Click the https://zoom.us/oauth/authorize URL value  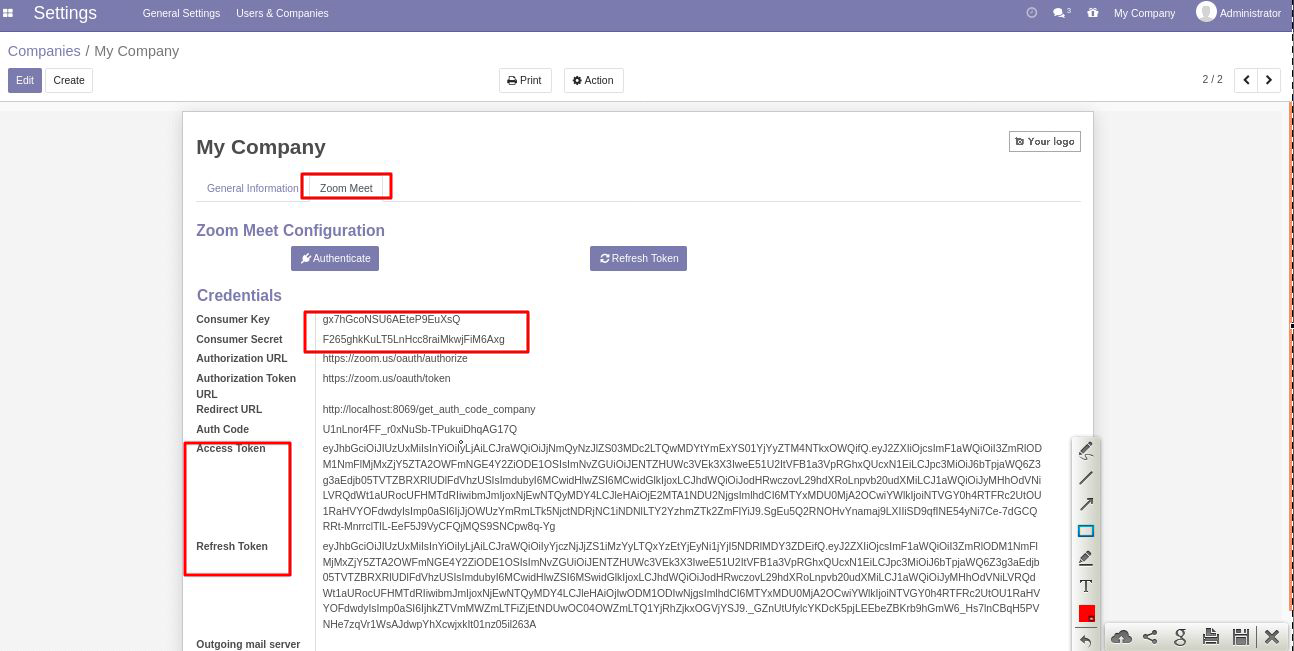point(395,358)
